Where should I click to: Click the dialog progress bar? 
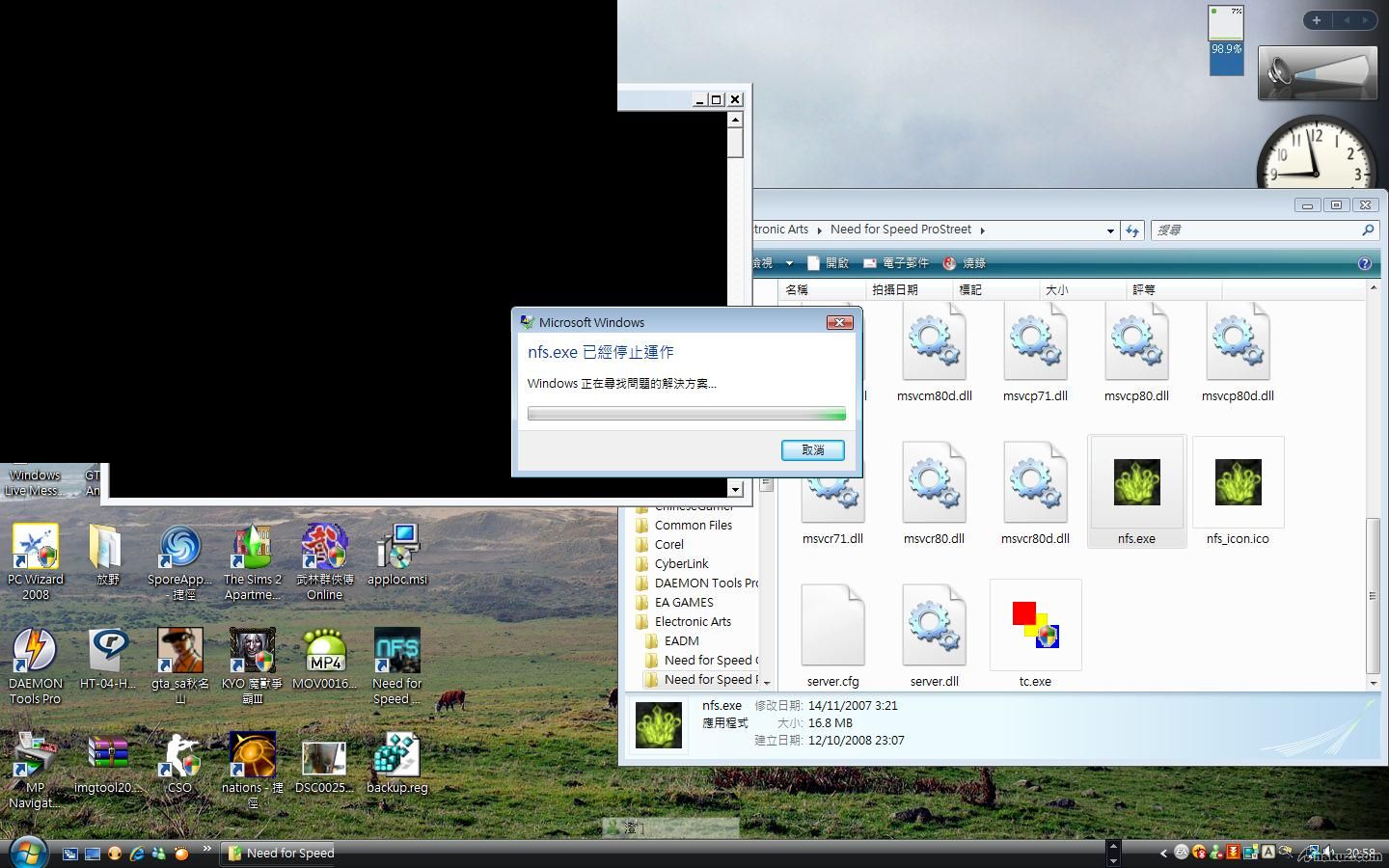point(687,414)
